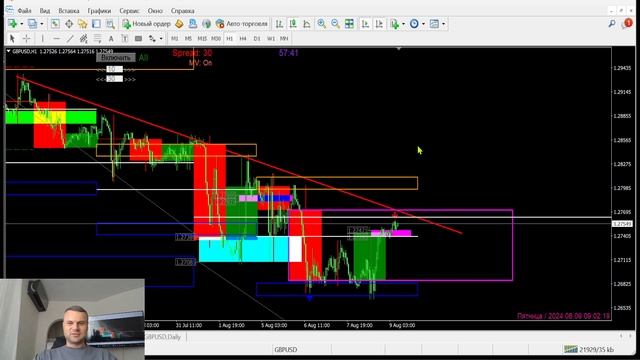Screen dimensions: 640x360
Task: Select the rectangle shape tool
Action: pos(138,38)
